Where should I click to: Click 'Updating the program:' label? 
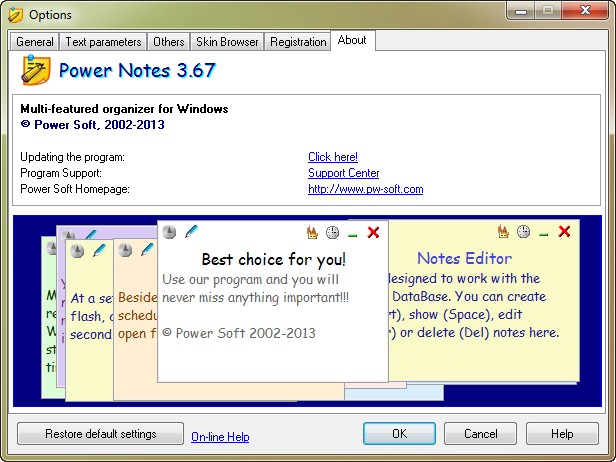click(x=72, y=157)
